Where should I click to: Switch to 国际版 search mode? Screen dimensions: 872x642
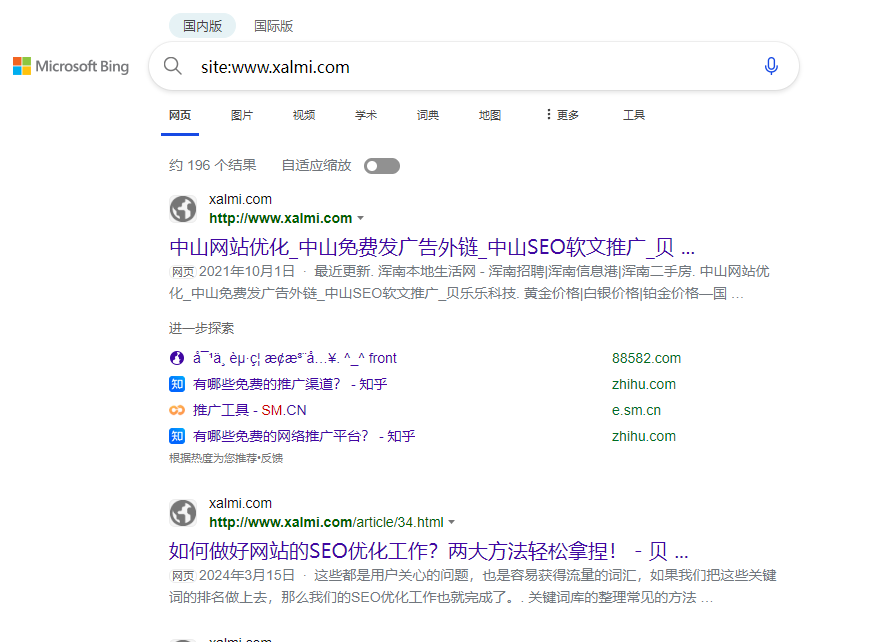[x=273, y=26]
